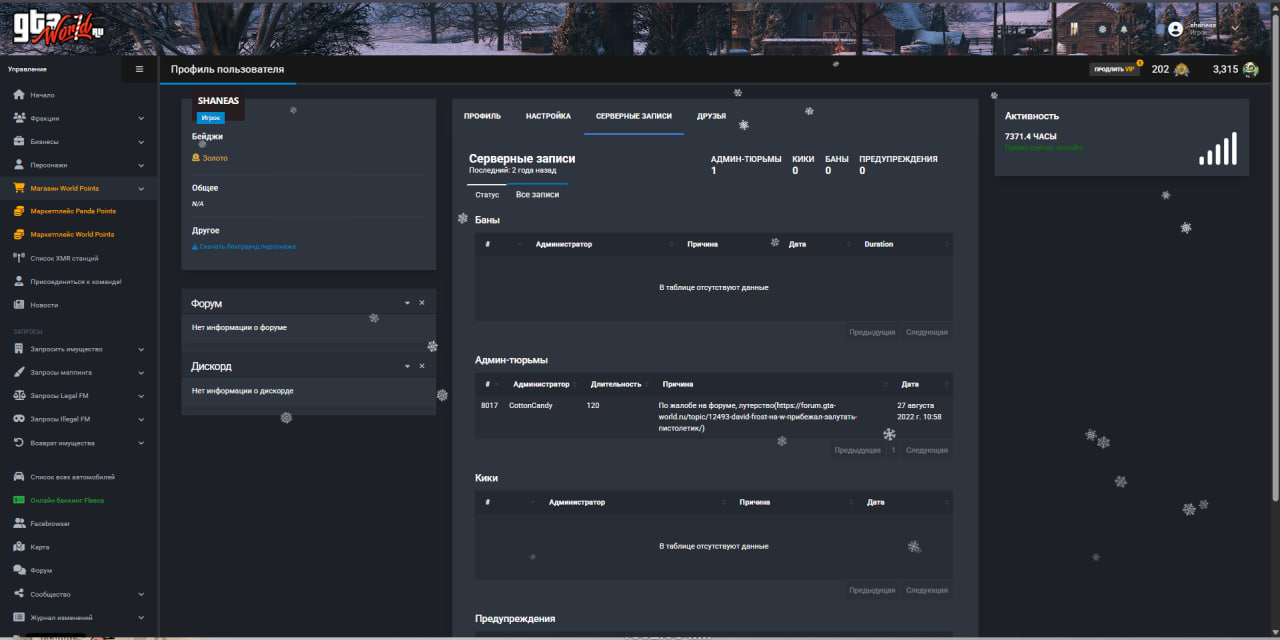Expand the Запросить имущество chevron

141,349
